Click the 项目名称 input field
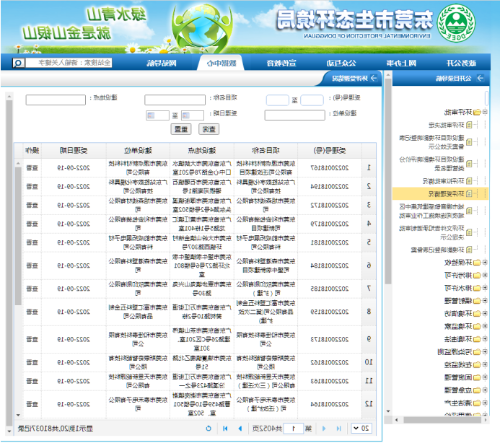 coord(175,100)
